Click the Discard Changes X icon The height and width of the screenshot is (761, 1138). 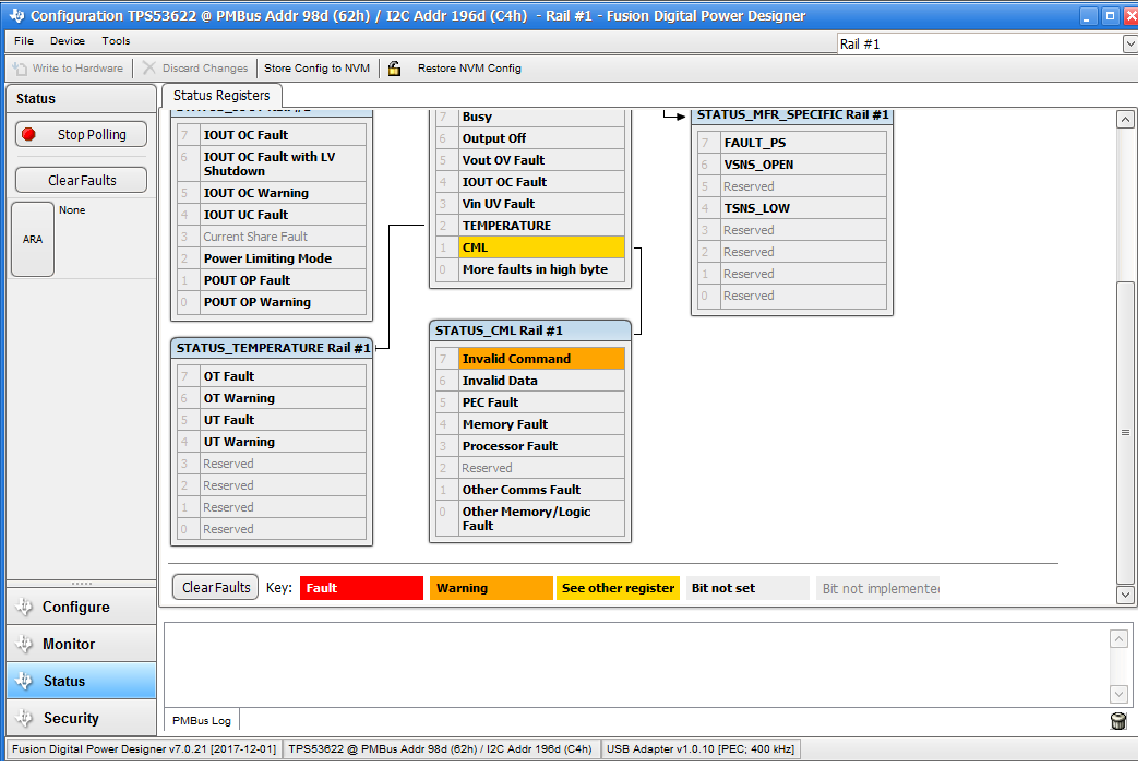[149, 68]
